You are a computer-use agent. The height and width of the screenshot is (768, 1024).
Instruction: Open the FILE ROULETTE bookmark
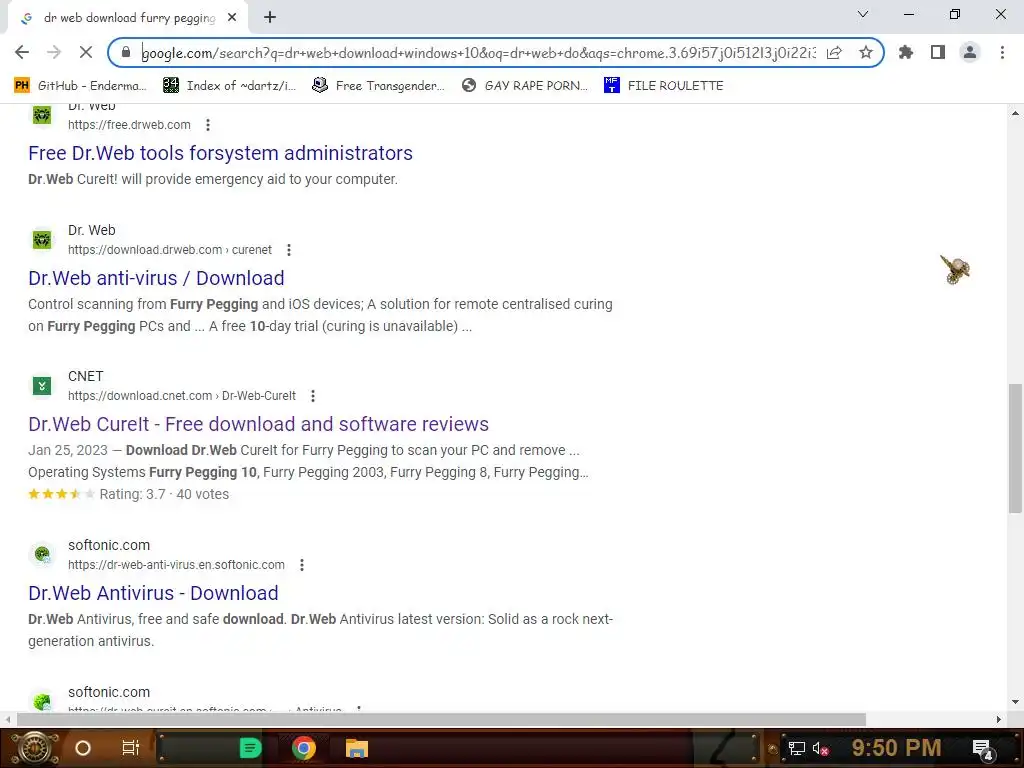click(x=664, y=86)
